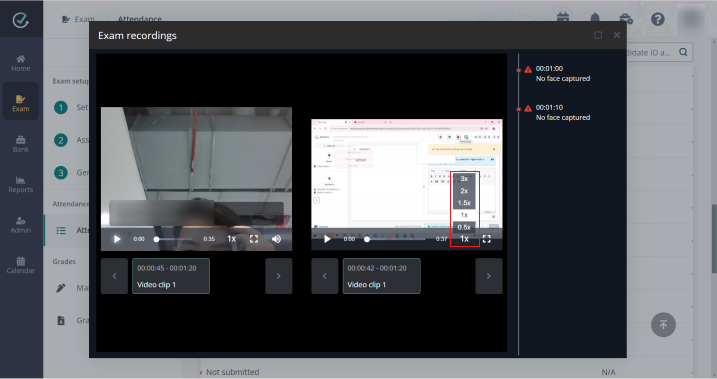The image size is (717, 379).
Task: Click the candidate search magnifier icon
Action: [x=683, y=52]
